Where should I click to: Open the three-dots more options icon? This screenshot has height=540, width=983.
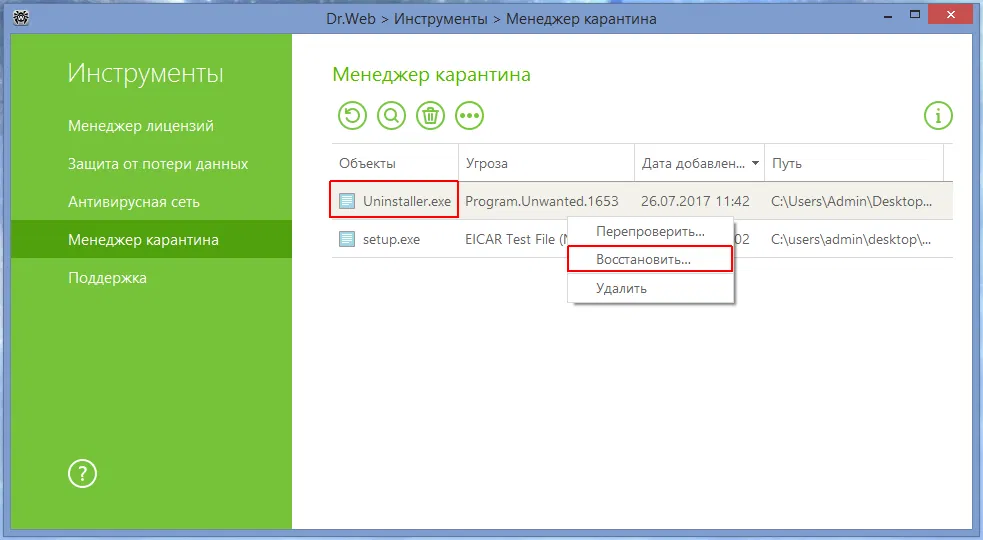470,115
